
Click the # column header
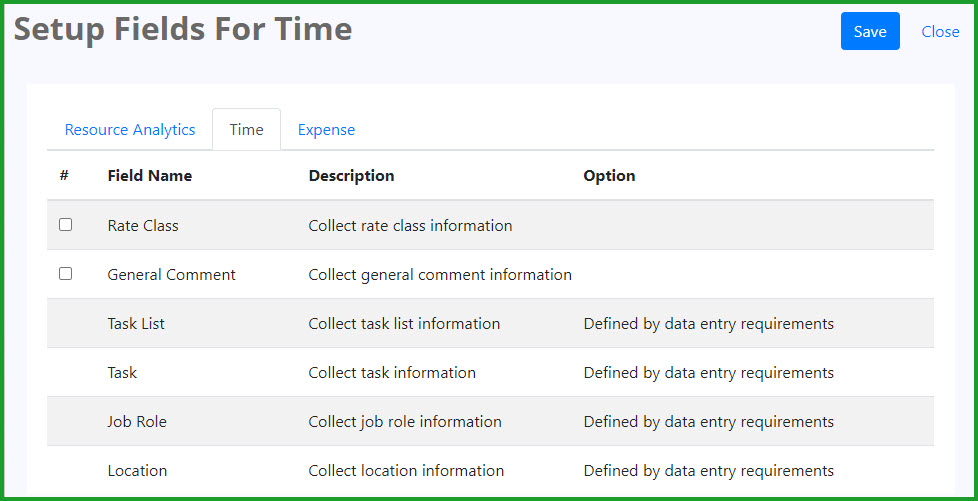[64, 176]
